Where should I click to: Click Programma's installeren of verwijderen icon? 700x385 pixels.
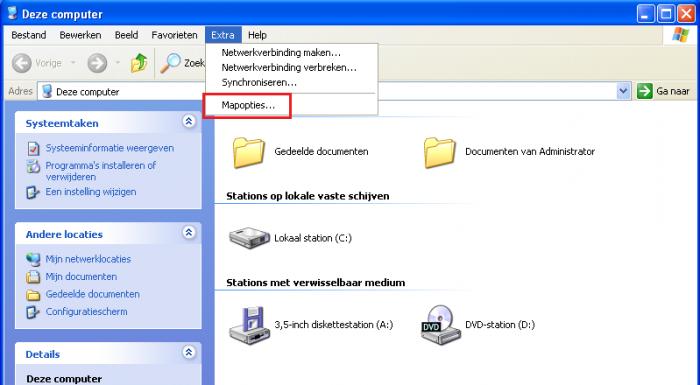coord(33,166)
